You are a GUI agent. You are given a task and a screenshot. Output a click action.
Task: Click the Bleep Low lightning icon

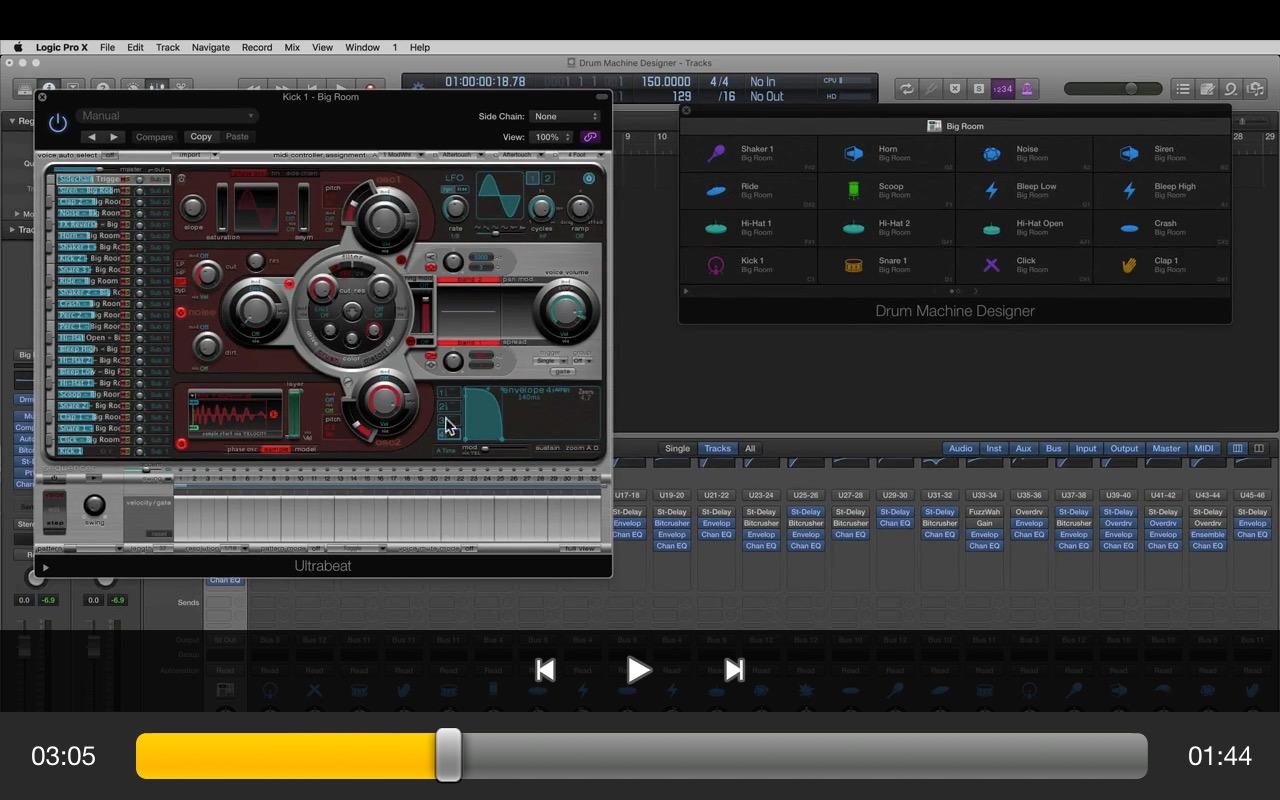[x=992, y=190]
